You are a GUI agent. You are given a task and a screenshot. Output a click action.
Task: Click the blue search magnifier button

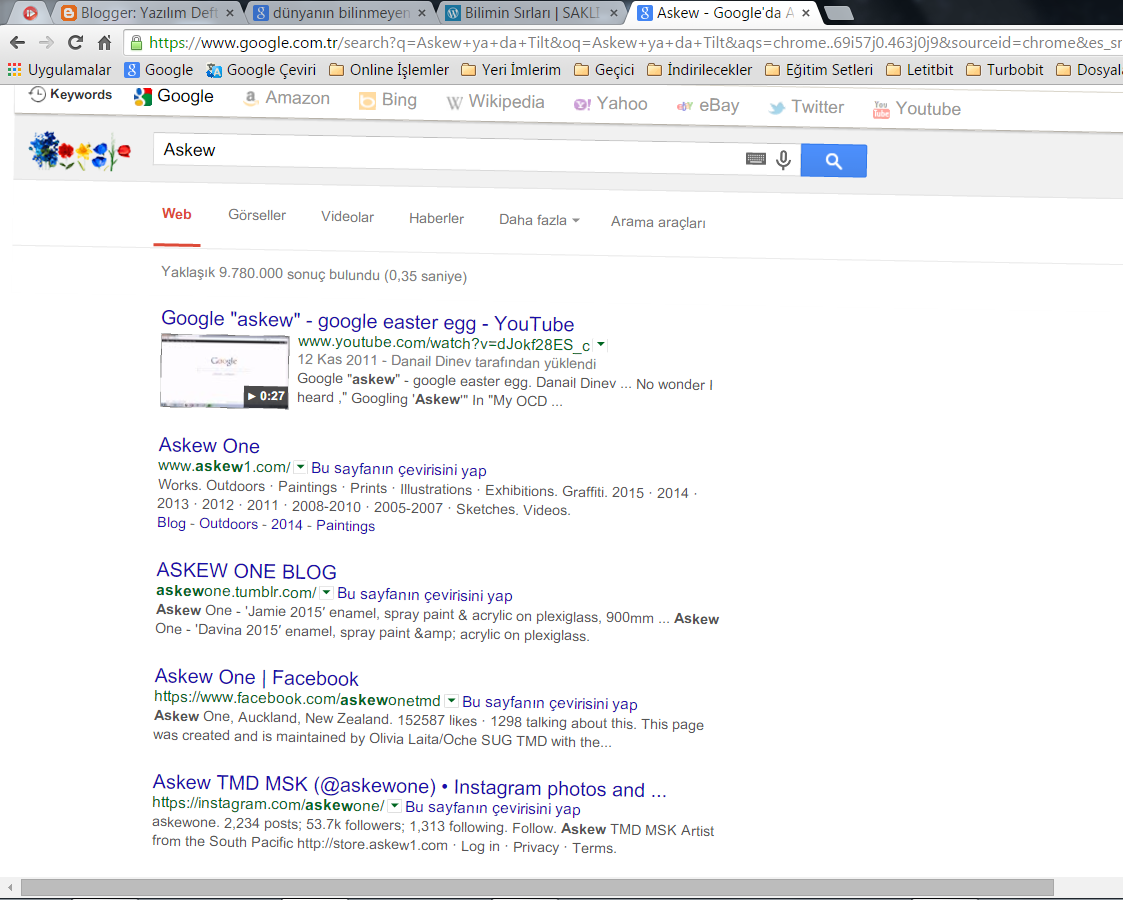834,160
